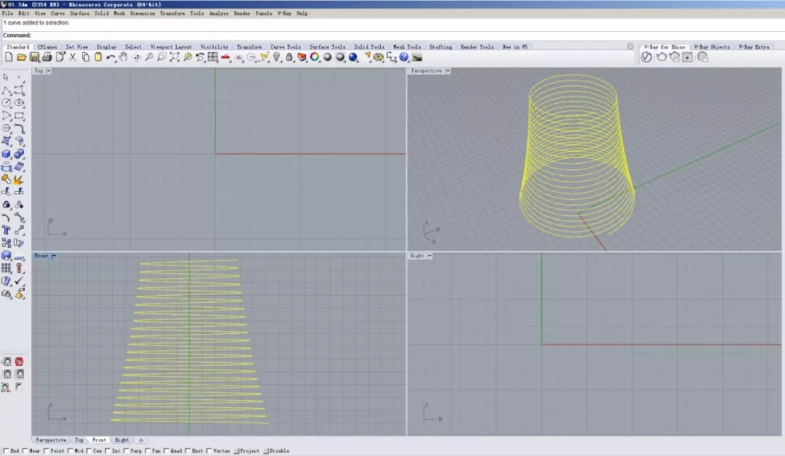Switch to the V-Ray Objects tab
The height and width of the screenshot is (456, 785).
tap(710, 46)
